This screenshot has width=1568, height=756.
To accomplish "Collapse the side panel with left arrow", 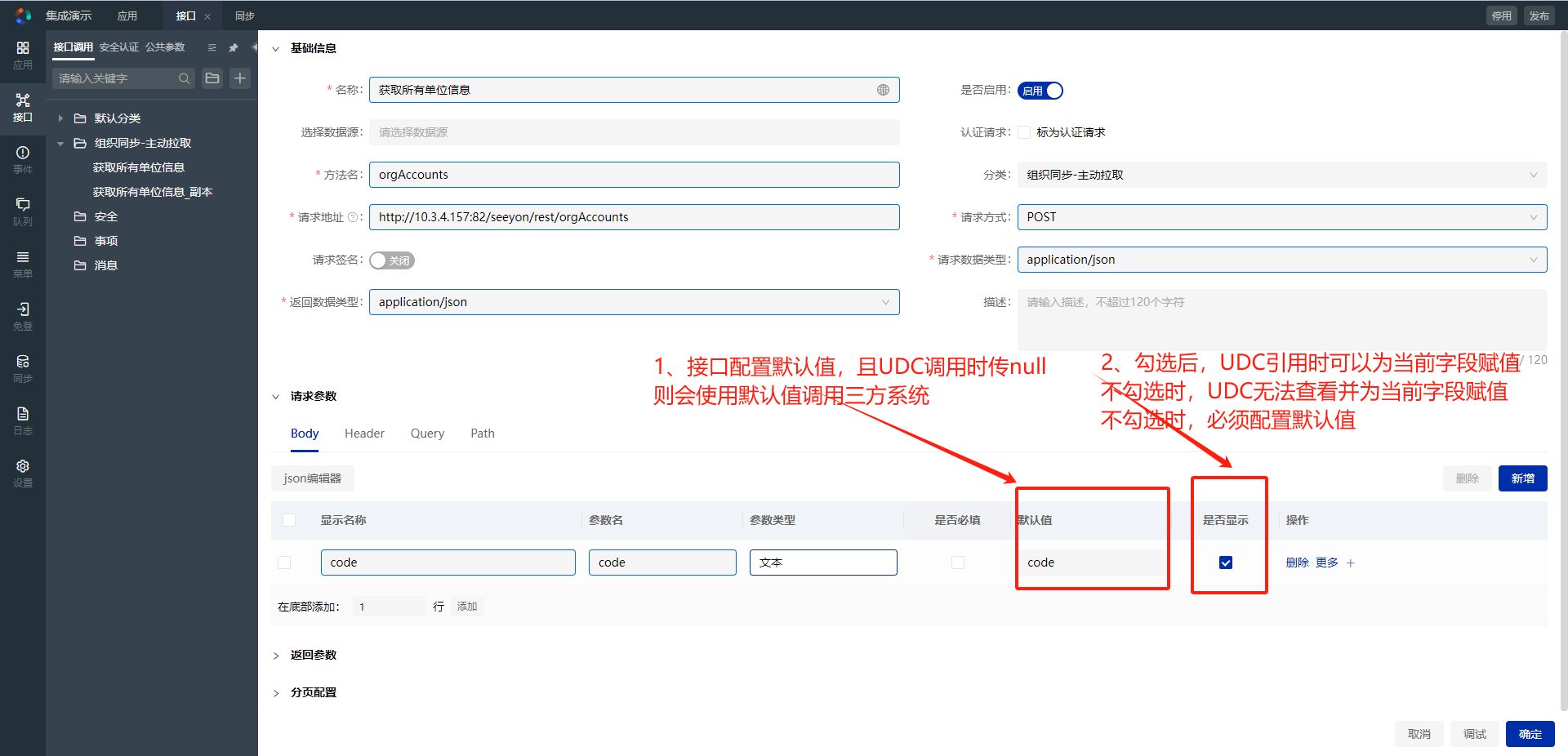I will (x=254, y=47).
